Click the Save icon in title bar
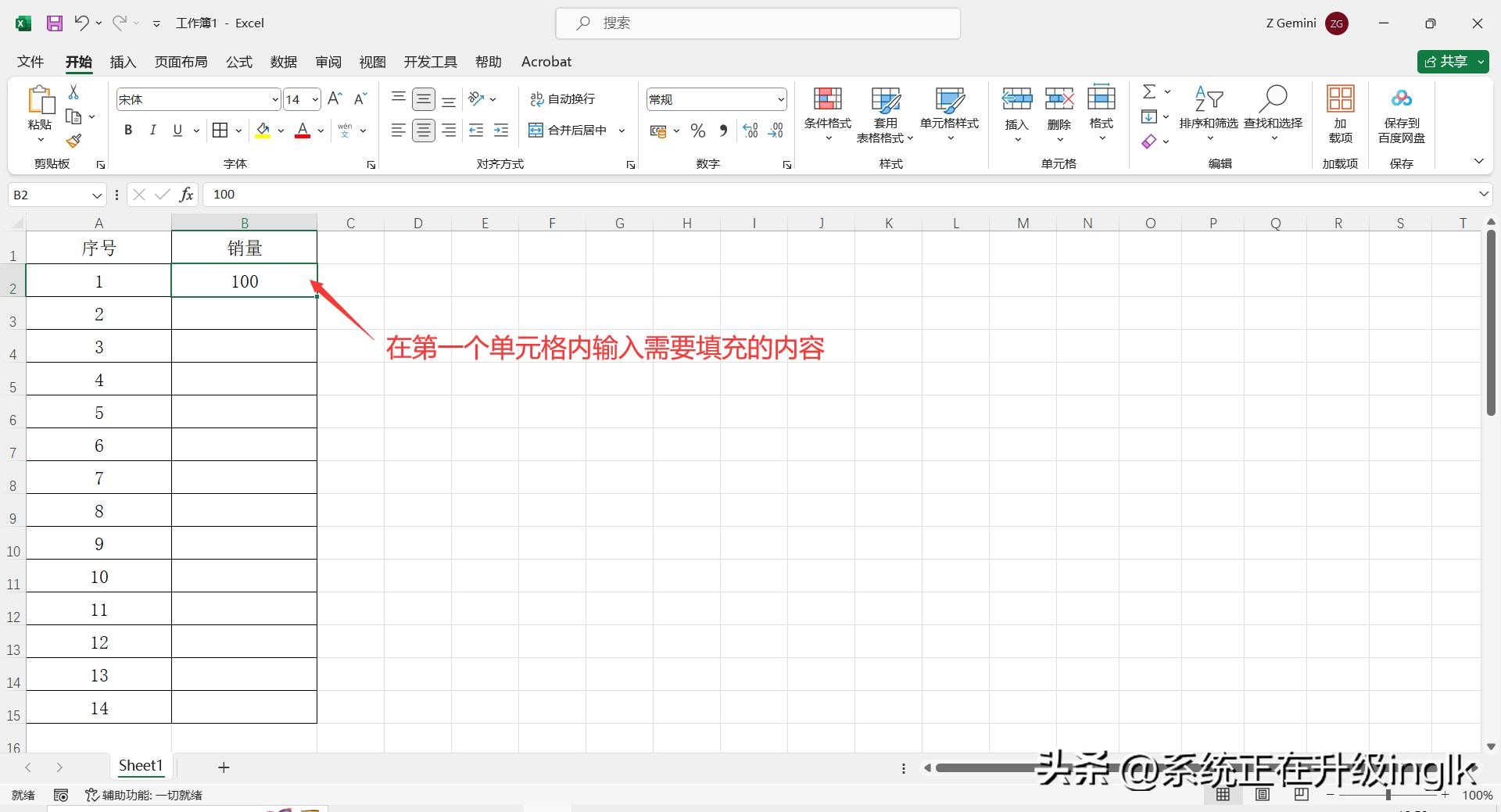Screen dimensions: 1501x812 pos(55,23)
